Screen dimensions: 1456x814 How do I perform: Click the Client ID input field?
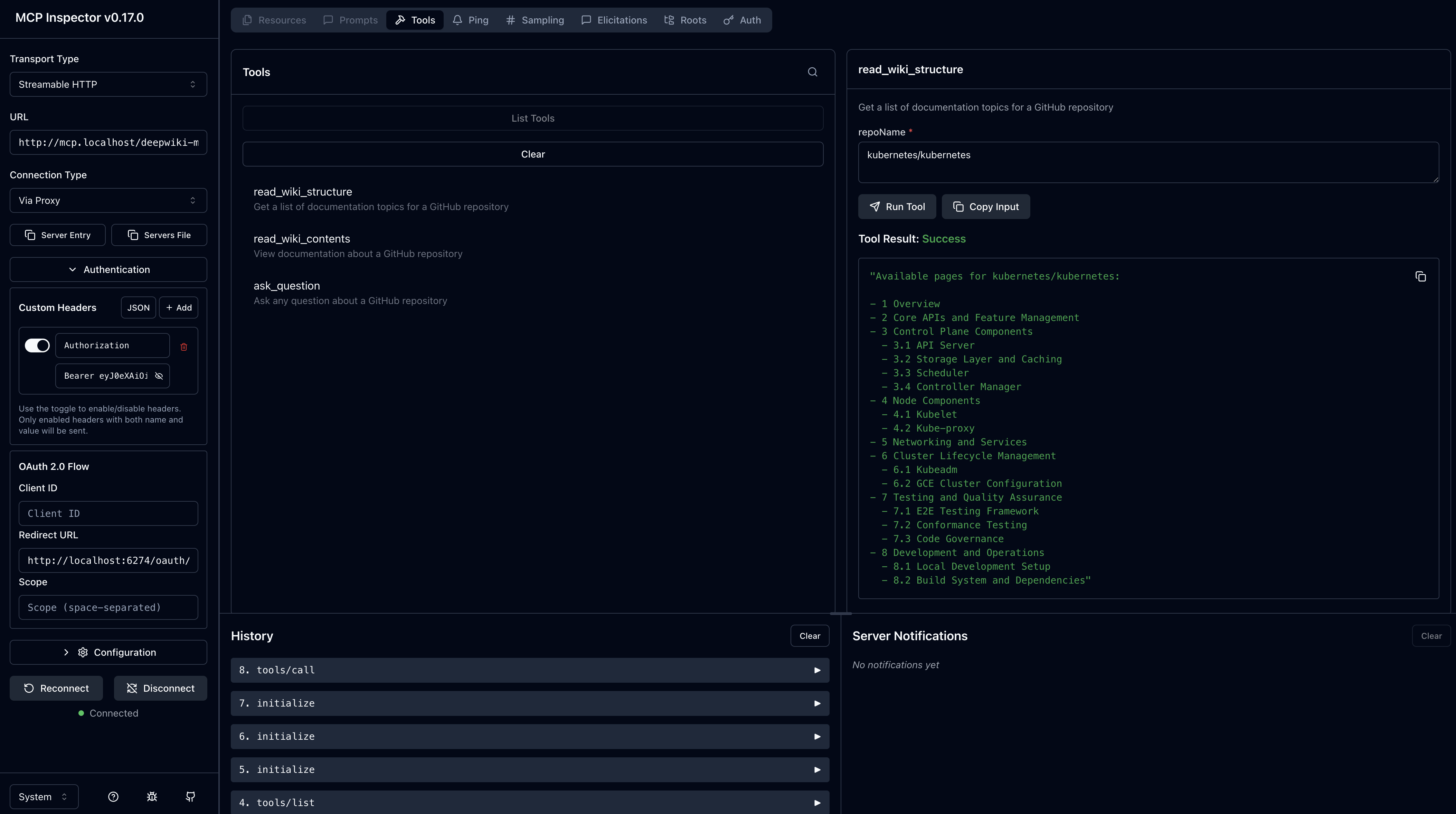(108, 513)
